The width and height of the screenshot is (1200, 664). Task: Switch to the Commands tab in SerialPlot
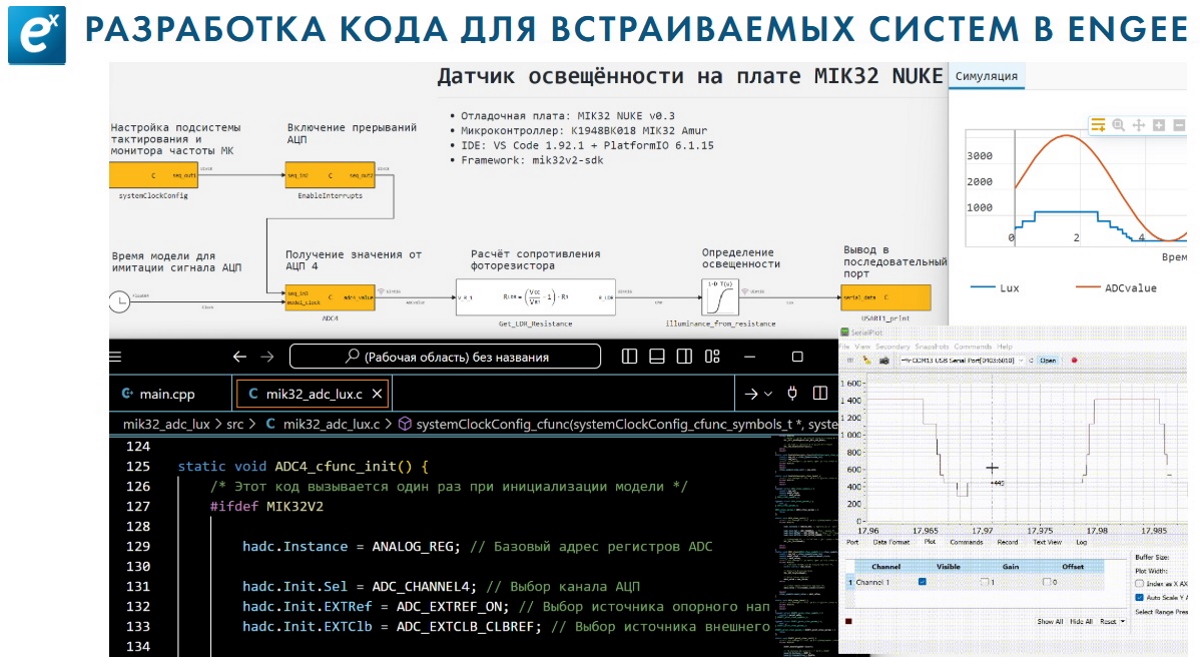pyautogui.click(x=966, y=542)
